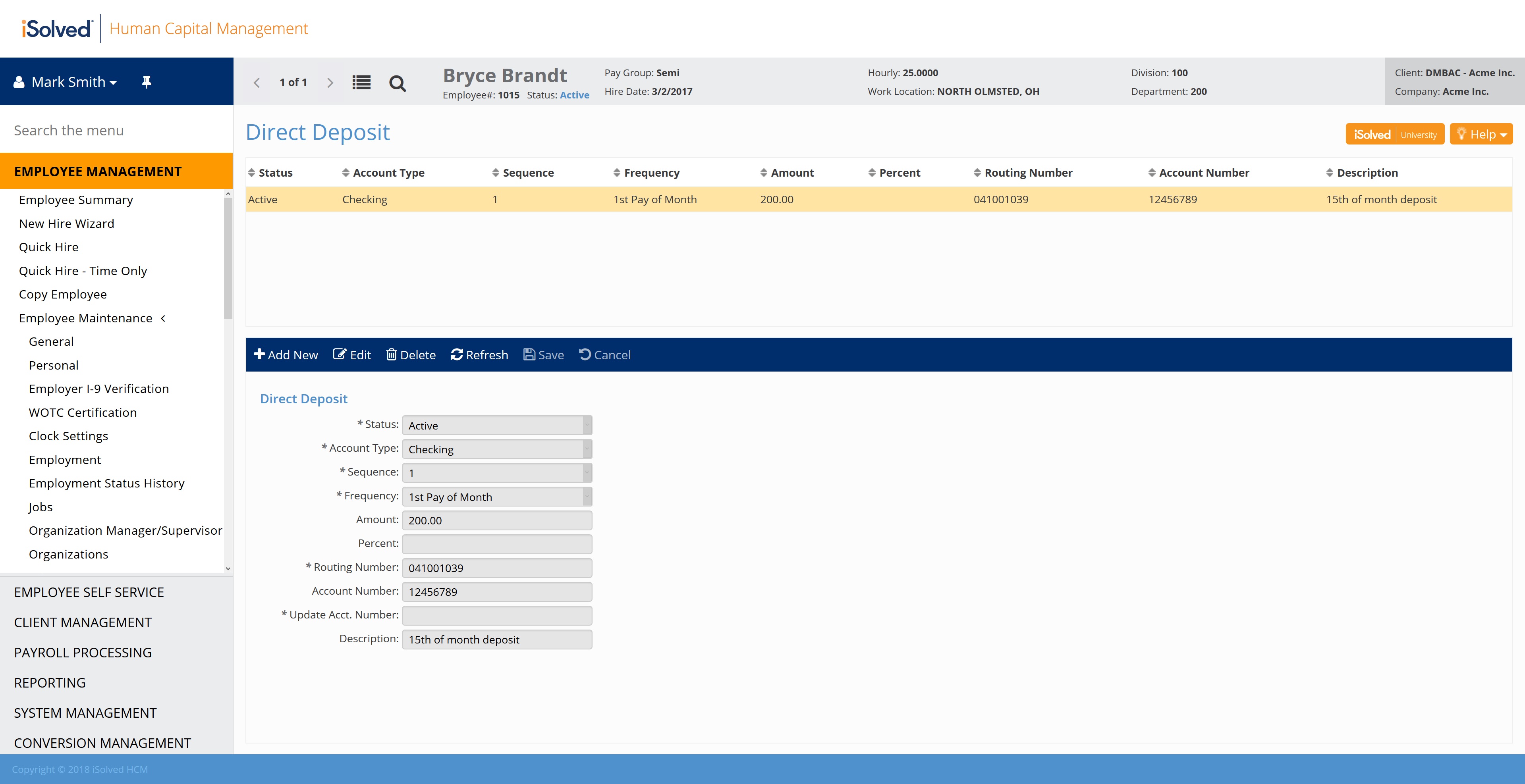Open the Help dropdown menu
The image size is (1525, 784).
1481,134
